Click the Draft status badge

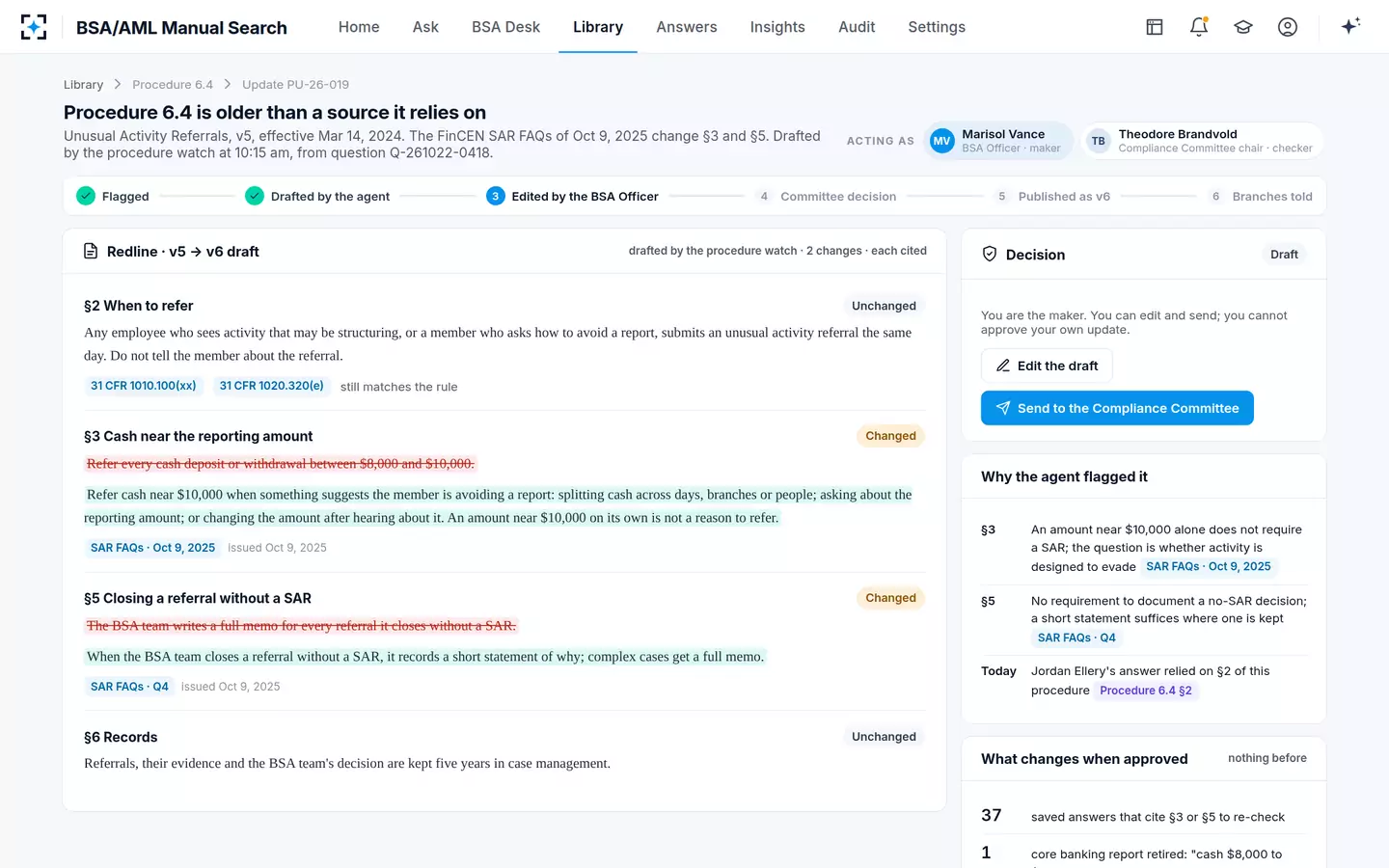[1284, 255]
